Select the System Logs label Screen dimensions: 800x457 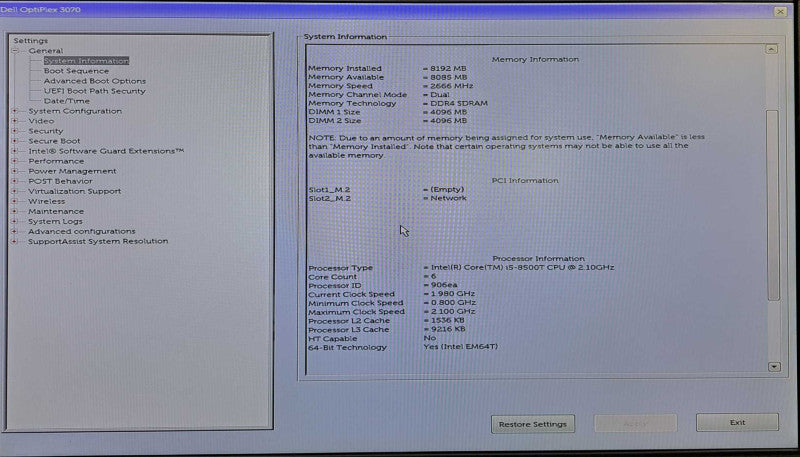pos(55,221)
